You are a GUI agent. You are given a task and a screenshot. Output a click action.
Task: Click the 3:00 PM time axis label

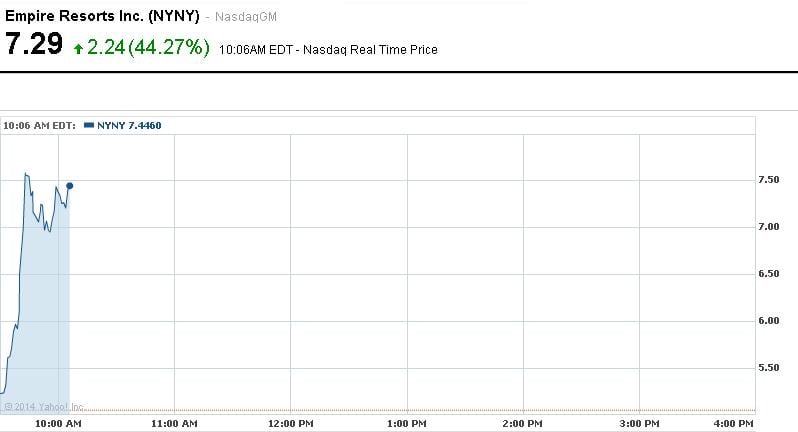point(639,424)
